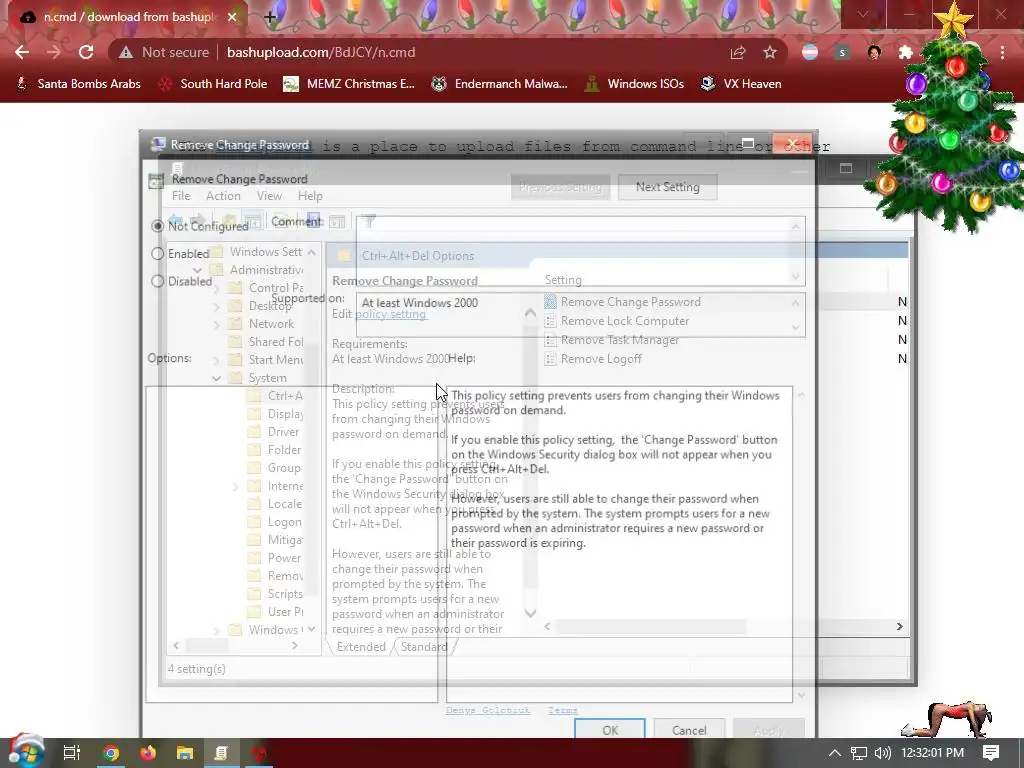Open South Hard Pole bookmark

coord(213,84)
